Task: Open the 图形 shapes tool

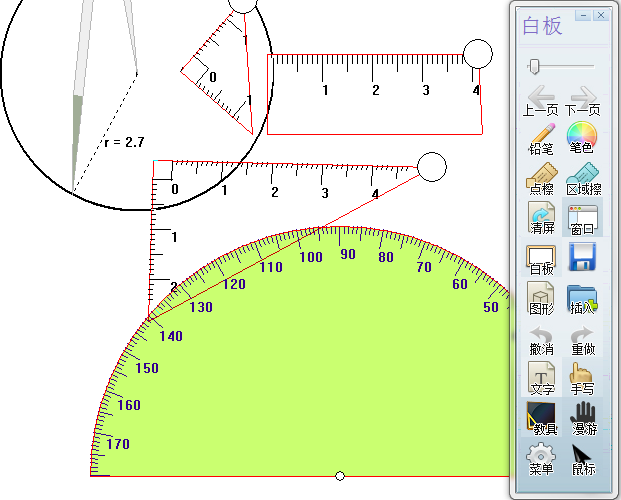Action: [x=541, y=299]
